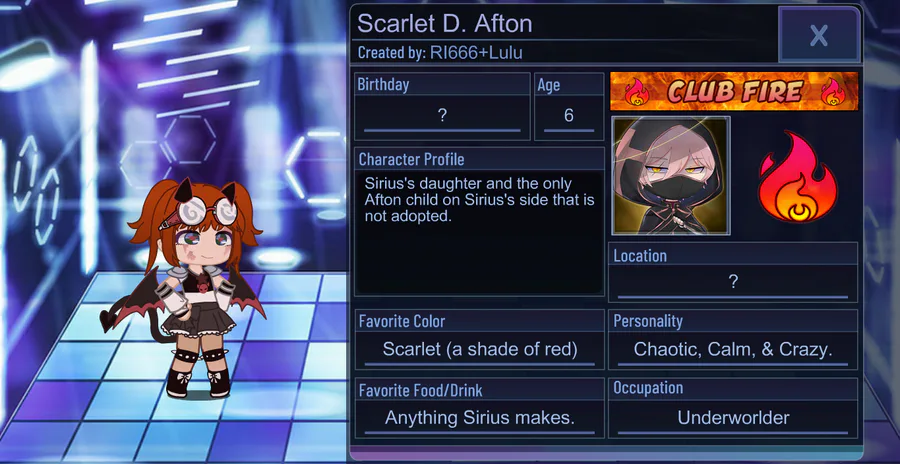This screenshot has height=464, width=900.
Task: Click the right flame icon in banner
Action: click(x=832, y=92)
